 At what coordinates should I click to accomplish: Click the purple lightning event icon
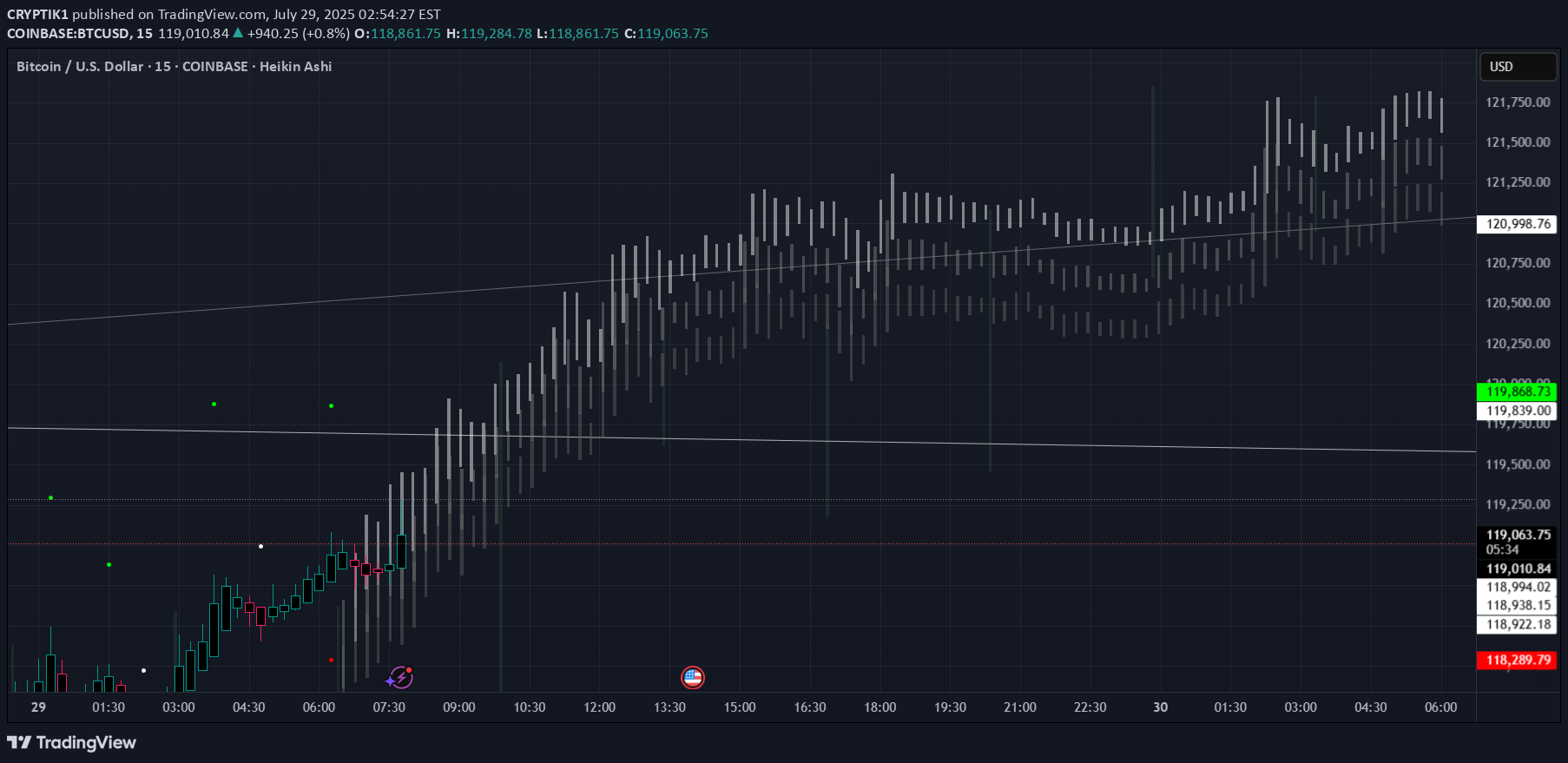point(400,677)
